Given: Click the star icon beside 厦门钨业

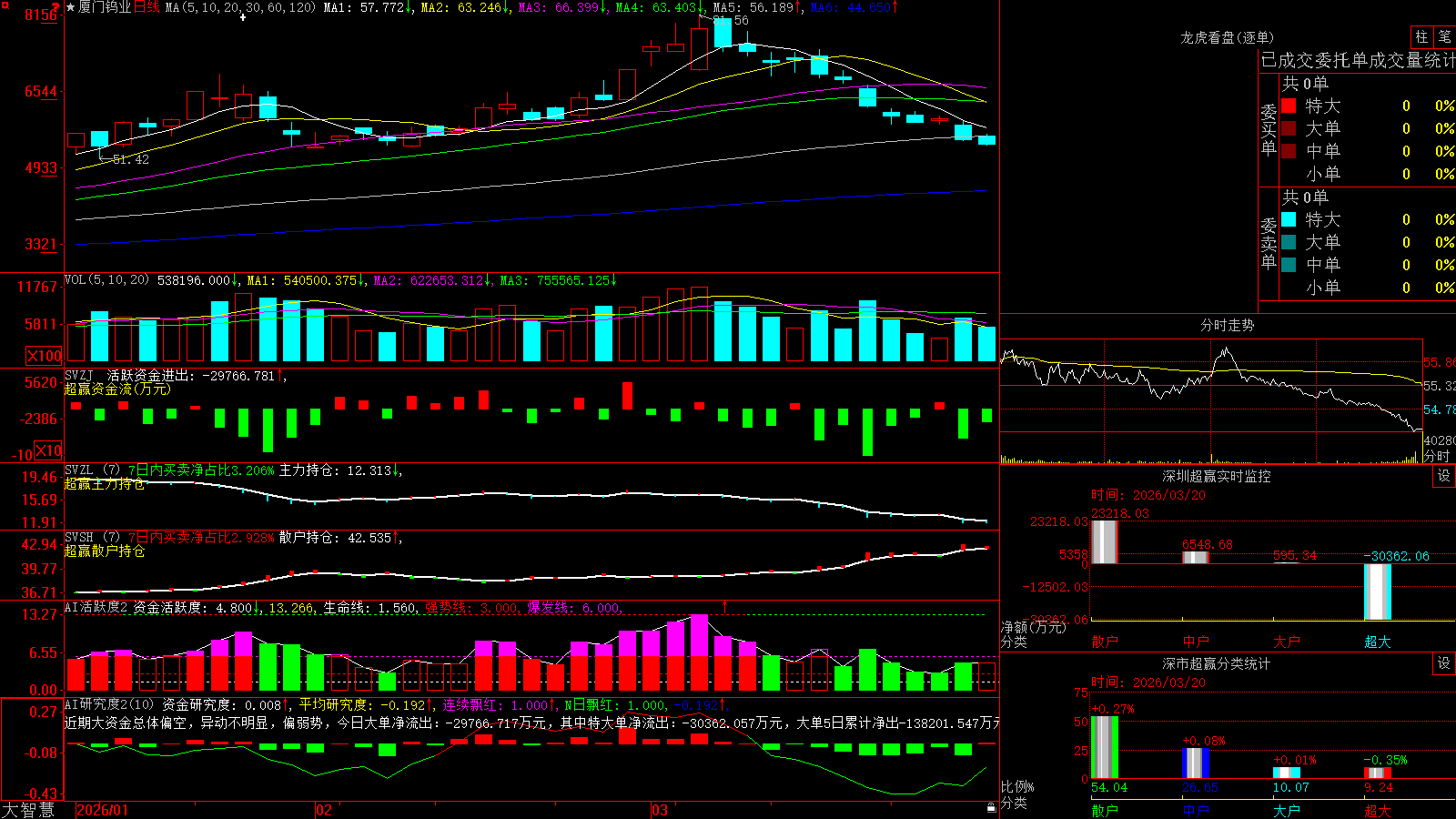Looking at the screenshot, I should [x=71, y=7].
